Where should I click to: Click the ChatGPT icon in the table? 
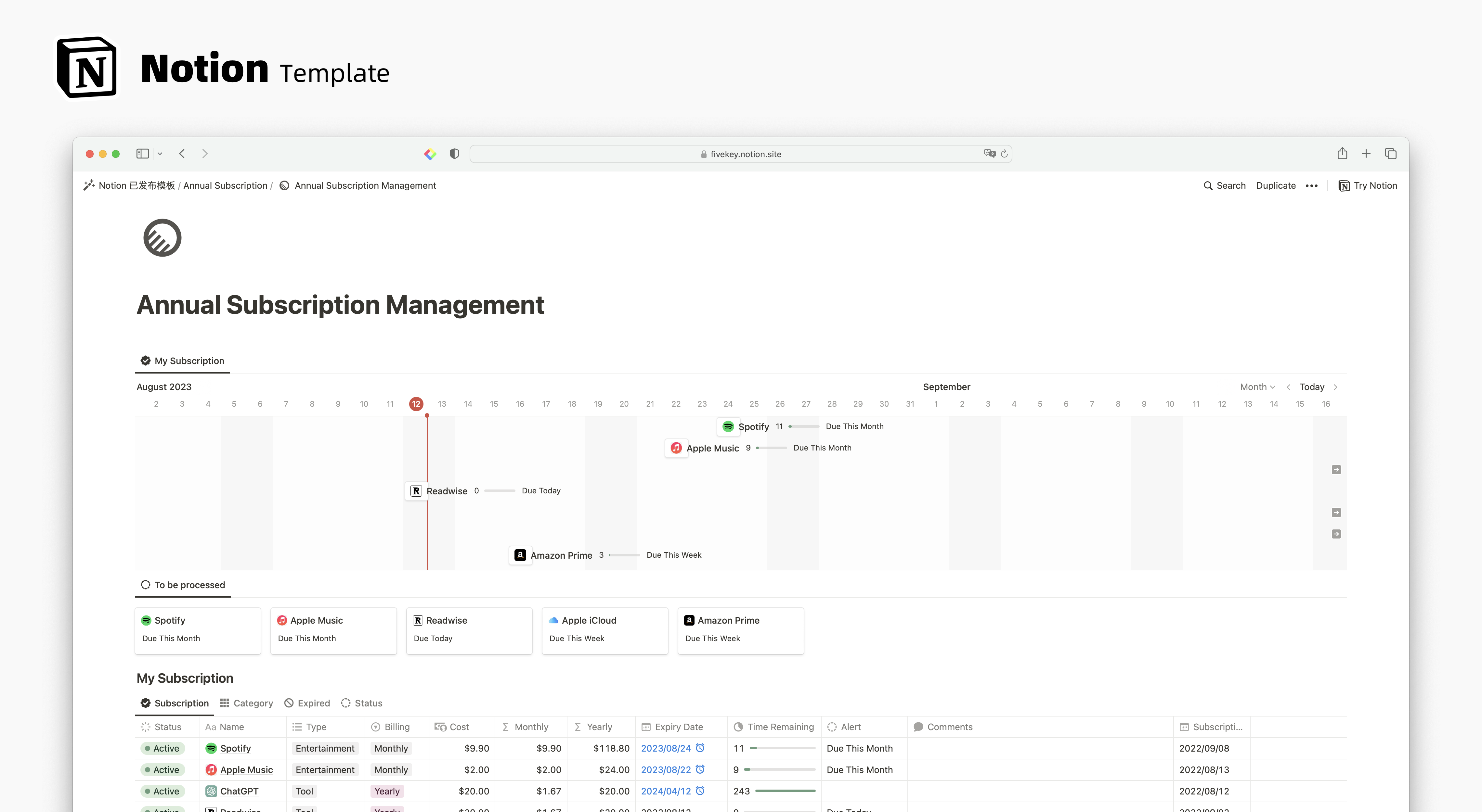(x=211, y=791)
